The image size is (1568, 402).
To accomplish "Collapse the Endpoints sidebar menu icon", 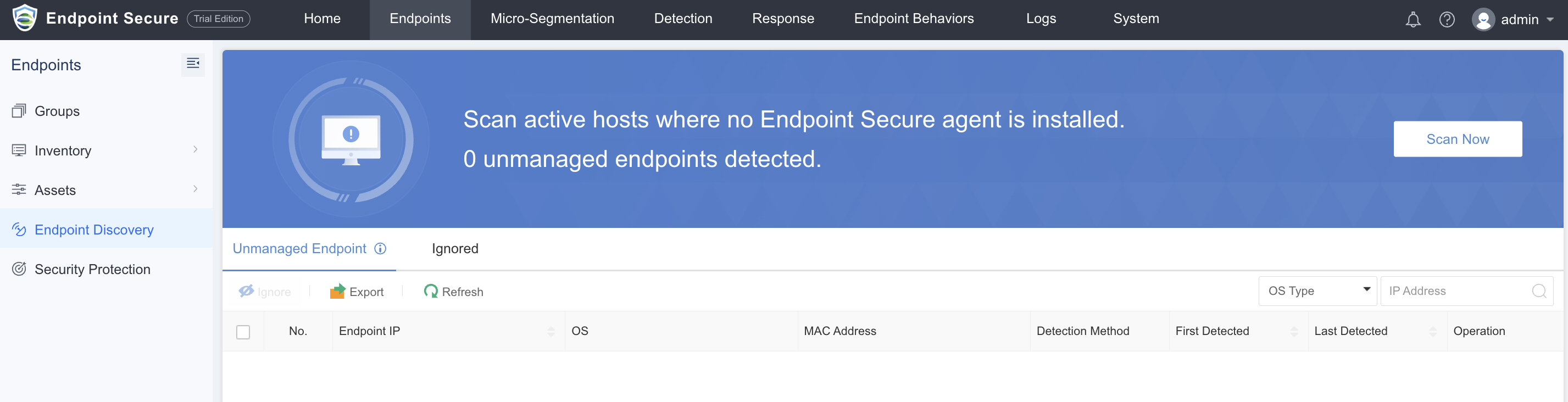I will click(x=193, y=64).
